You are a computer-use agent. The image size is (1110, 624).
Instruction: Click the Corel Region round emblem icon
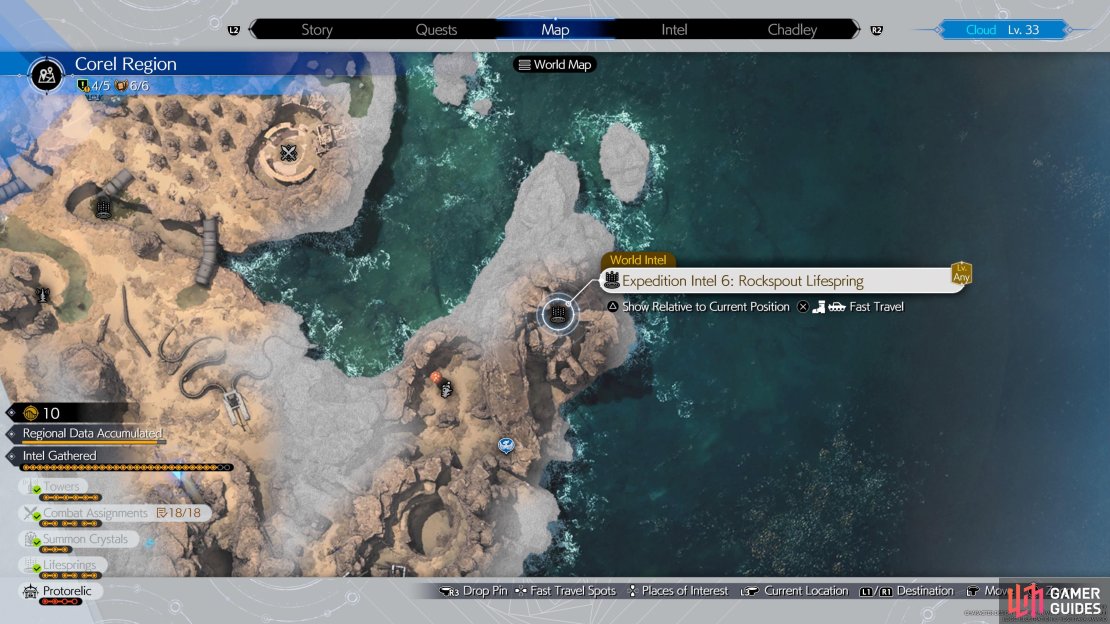[47, 74]
